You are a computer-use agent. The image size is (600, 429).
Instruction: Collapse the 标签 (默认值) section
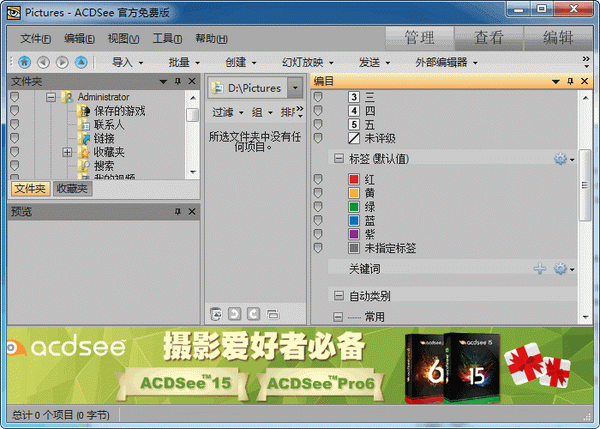[x=339, y=158]
